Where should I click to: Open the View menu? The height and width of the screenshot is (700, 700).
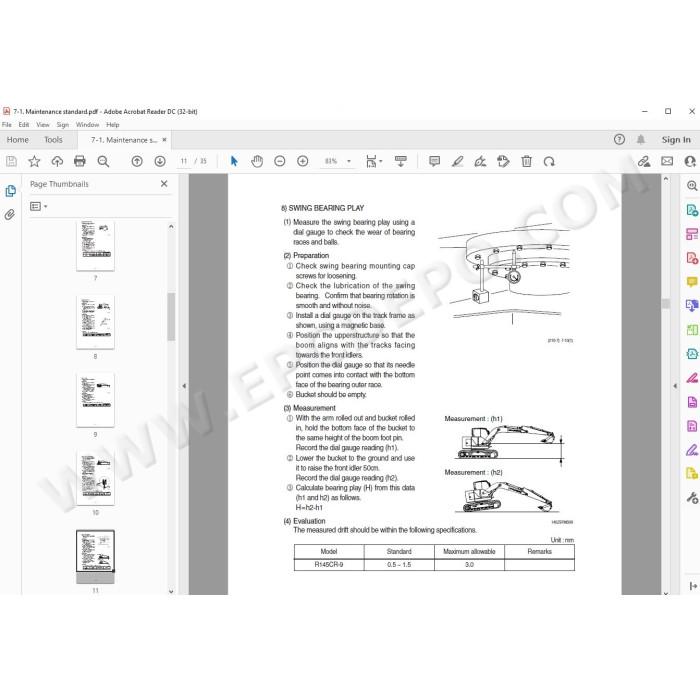43,125
